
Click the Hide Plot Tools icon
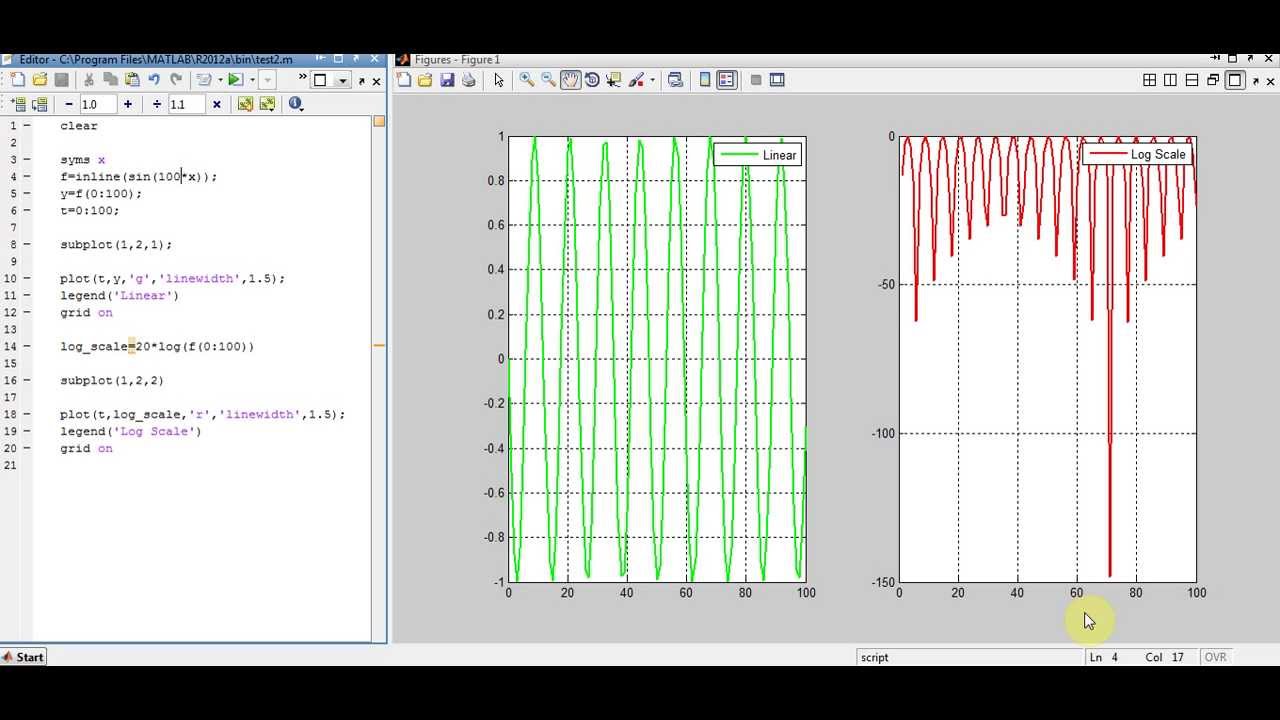click(x=756, y=80)
